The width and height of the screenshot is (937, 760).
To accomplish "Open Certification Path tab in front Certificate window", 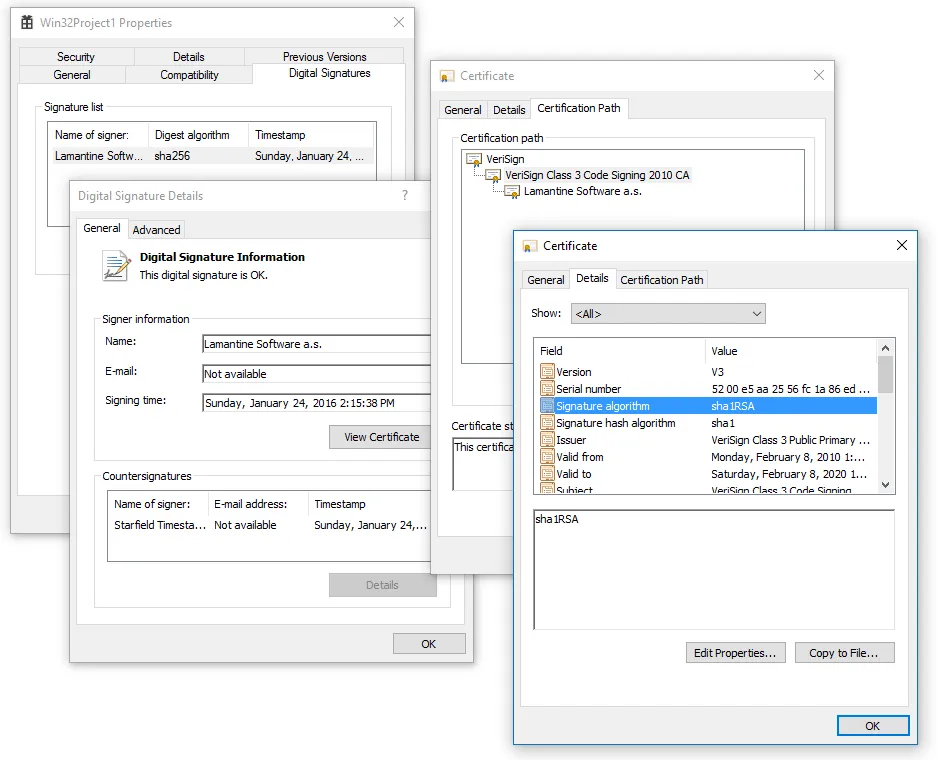I will coord(662,280).
